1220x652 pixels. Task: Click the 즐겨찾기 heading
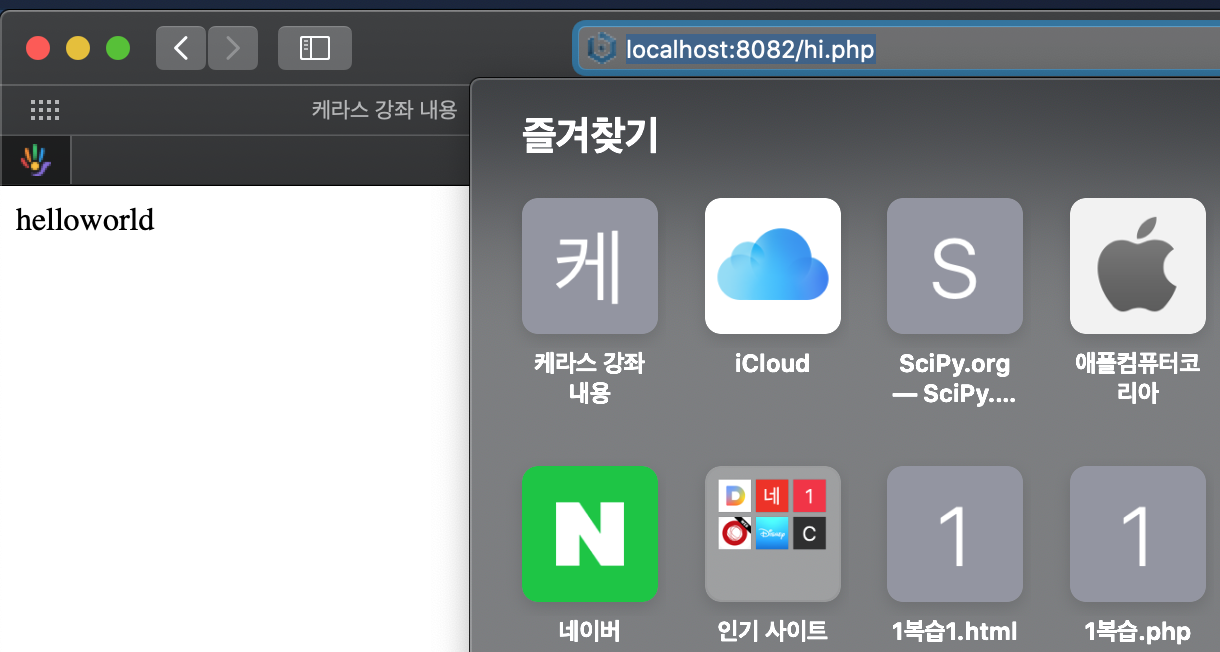coord(590,136)
